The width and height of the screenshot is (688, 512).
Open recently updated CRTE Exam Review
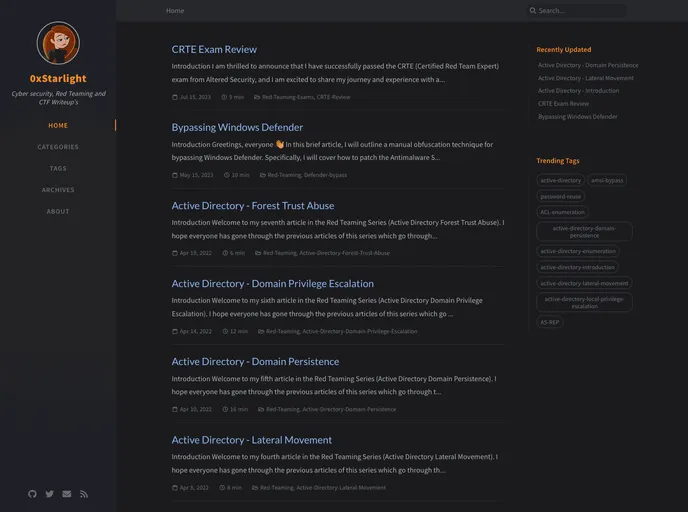tap(563, 104)
